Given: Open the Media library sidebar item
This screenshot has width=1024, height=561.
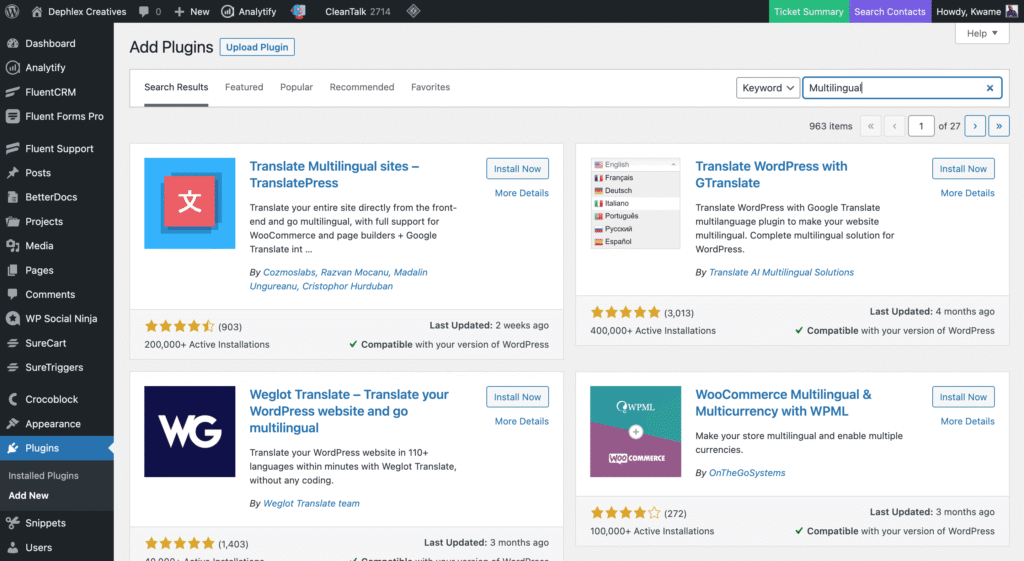Looking at the screenshot, I should [x=40, y=246].
